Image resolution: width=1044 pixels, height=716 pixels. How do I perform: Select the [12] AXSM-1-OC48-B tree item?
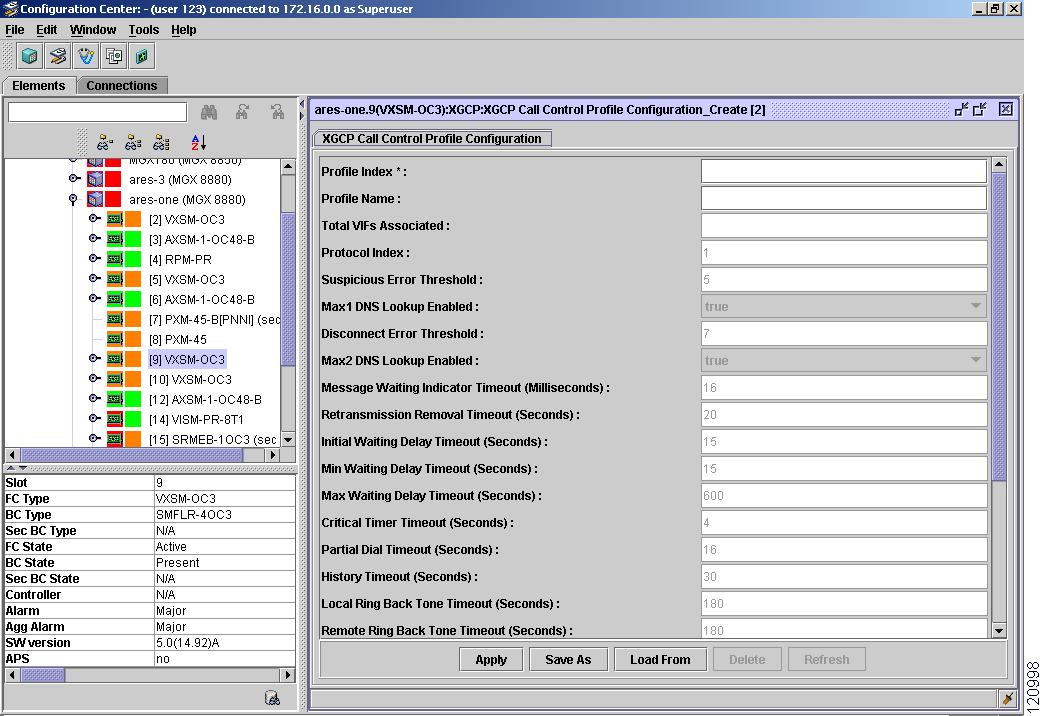point(205,399)
